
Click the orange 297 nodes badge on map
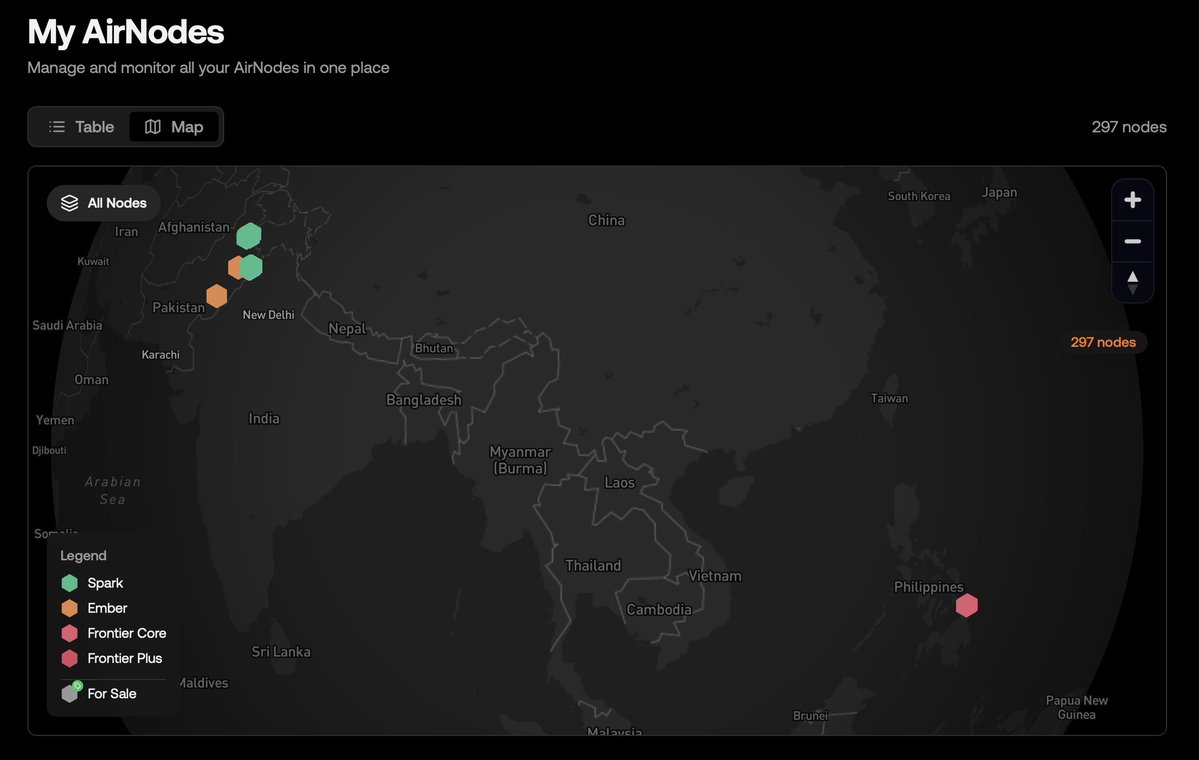(1103, 343)
